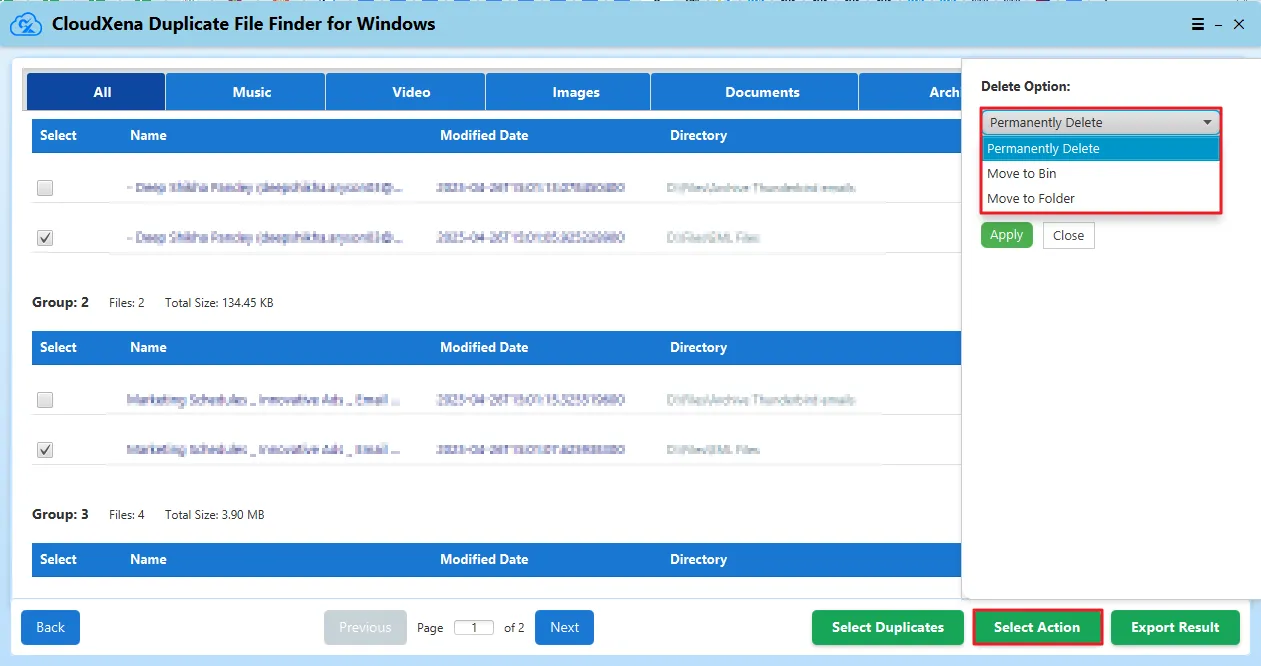
Task: Click the Close button in delete panel
Action: tap(1068, 235)
